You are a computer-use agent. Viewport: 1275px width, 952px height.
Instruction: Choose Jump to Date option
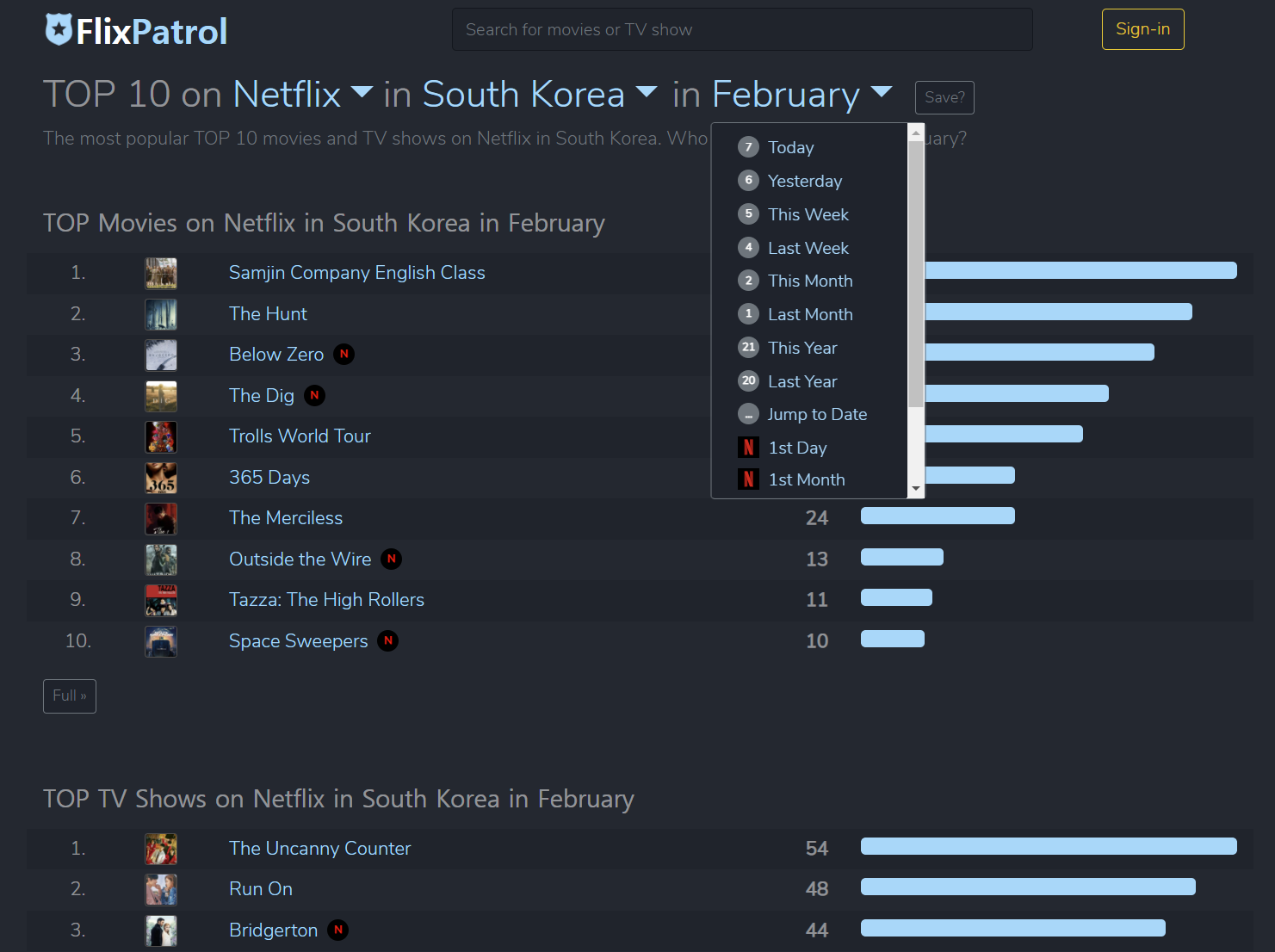tap(817, 414)
